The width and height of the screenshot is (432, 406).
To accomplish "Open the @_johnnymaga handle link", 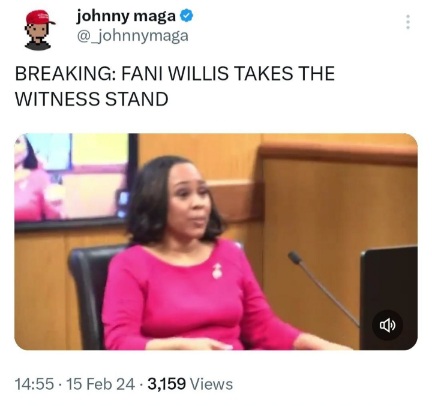I will point(133,36).
